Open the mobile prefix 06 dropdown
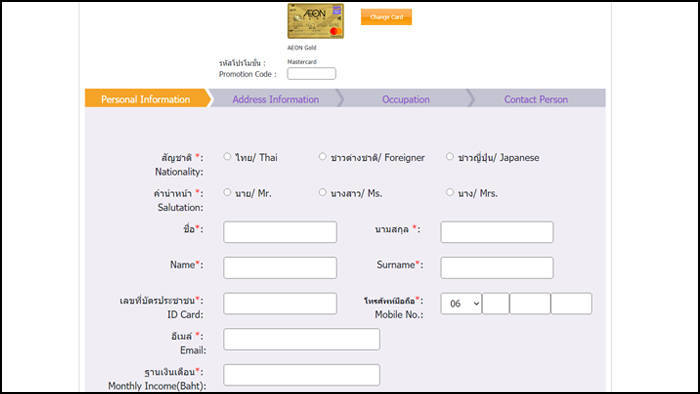 point(461,303)
